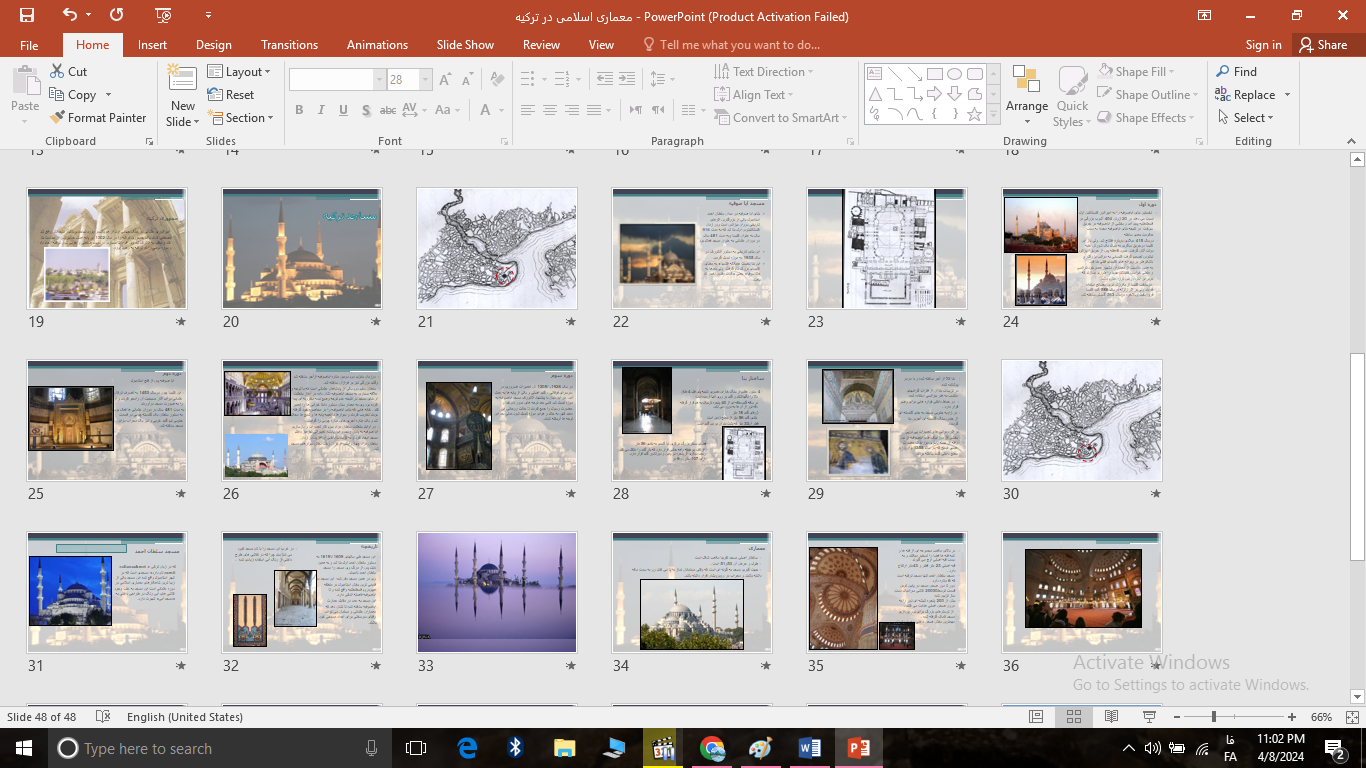Click the Sign in link

coord(1263,45)
